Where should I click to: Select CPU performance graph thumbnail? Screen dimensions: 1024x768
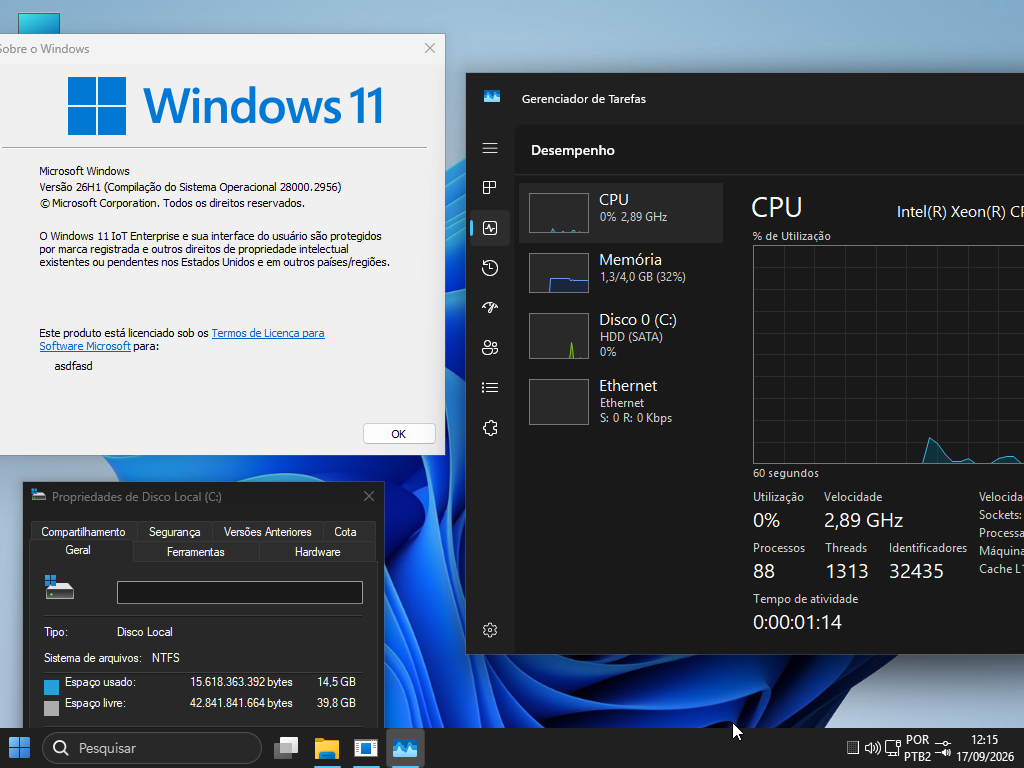tap(558, 213)
